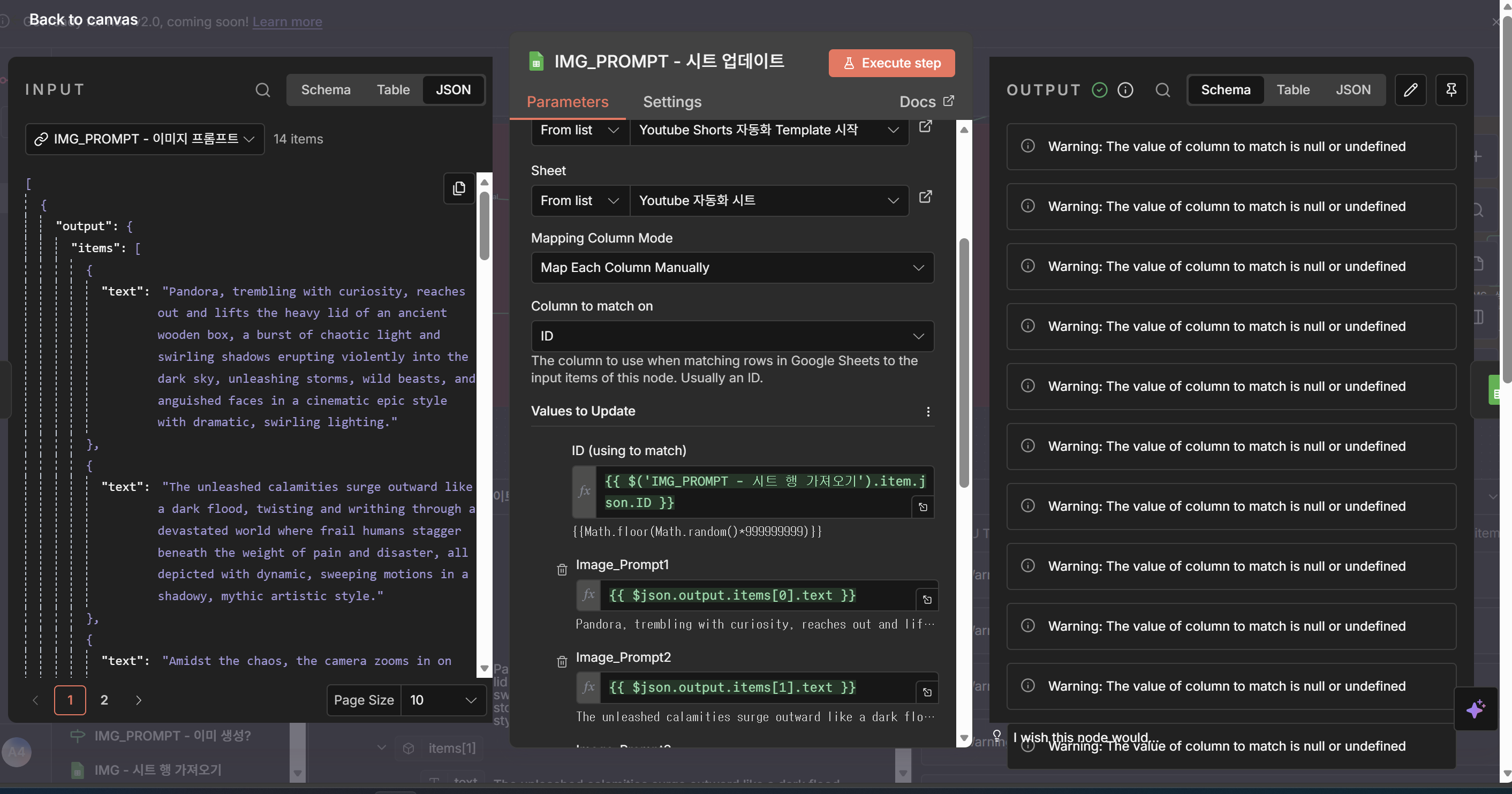1512x794 pixels.
Task: Open the Settings tab
Action: (x=671, y=102)
